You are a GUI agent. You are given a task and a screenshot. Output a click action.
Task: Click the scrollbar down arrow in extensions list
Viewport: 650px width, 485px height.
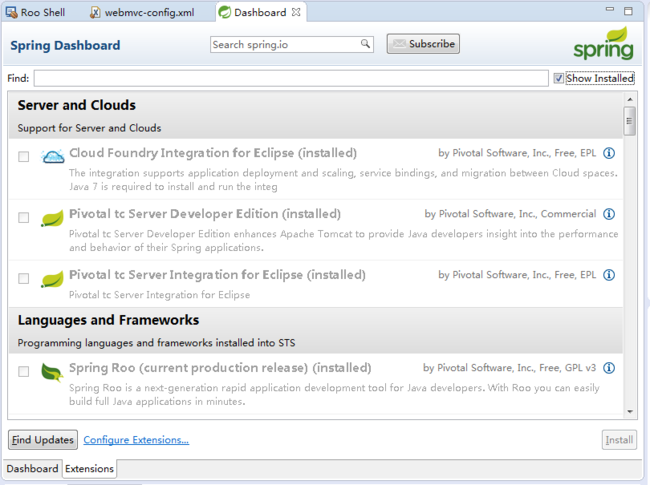(x=630, y=412)
